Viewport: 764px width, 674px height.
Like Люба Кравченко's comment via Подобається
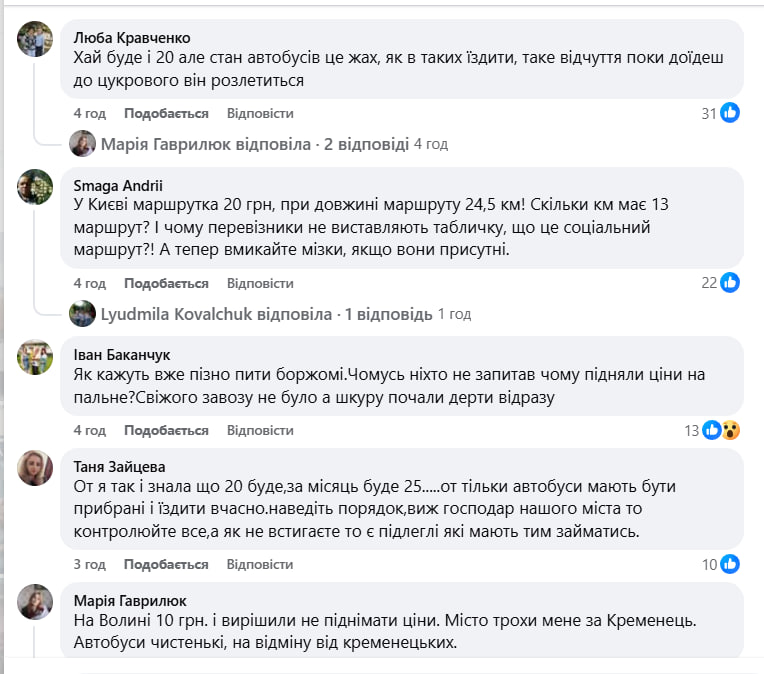click(166, 113)
